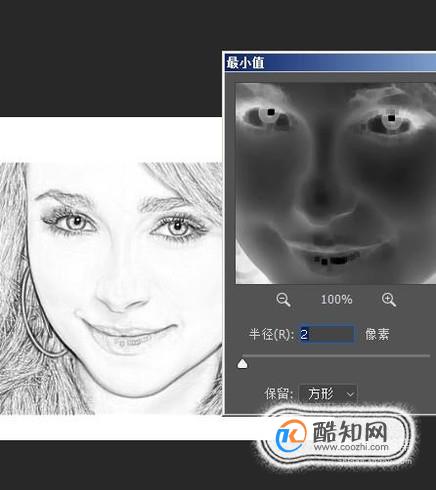The height and width of the screenshot is (490, 436).
Task: Click the 最小值 dialog title bar
Action: pyautogui.click(x=330, y=63)
